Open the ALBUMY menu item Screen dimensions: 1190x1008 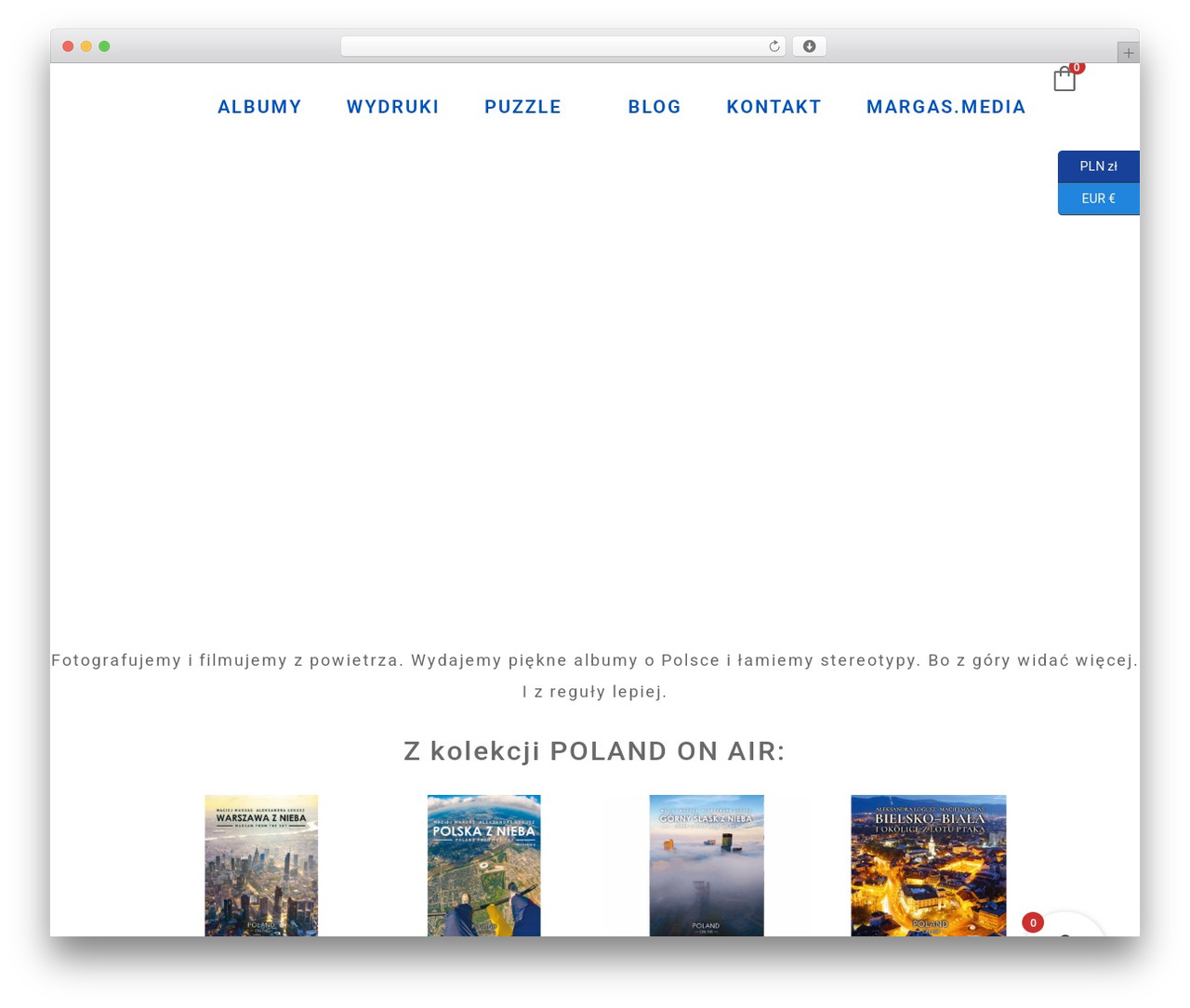259,107
